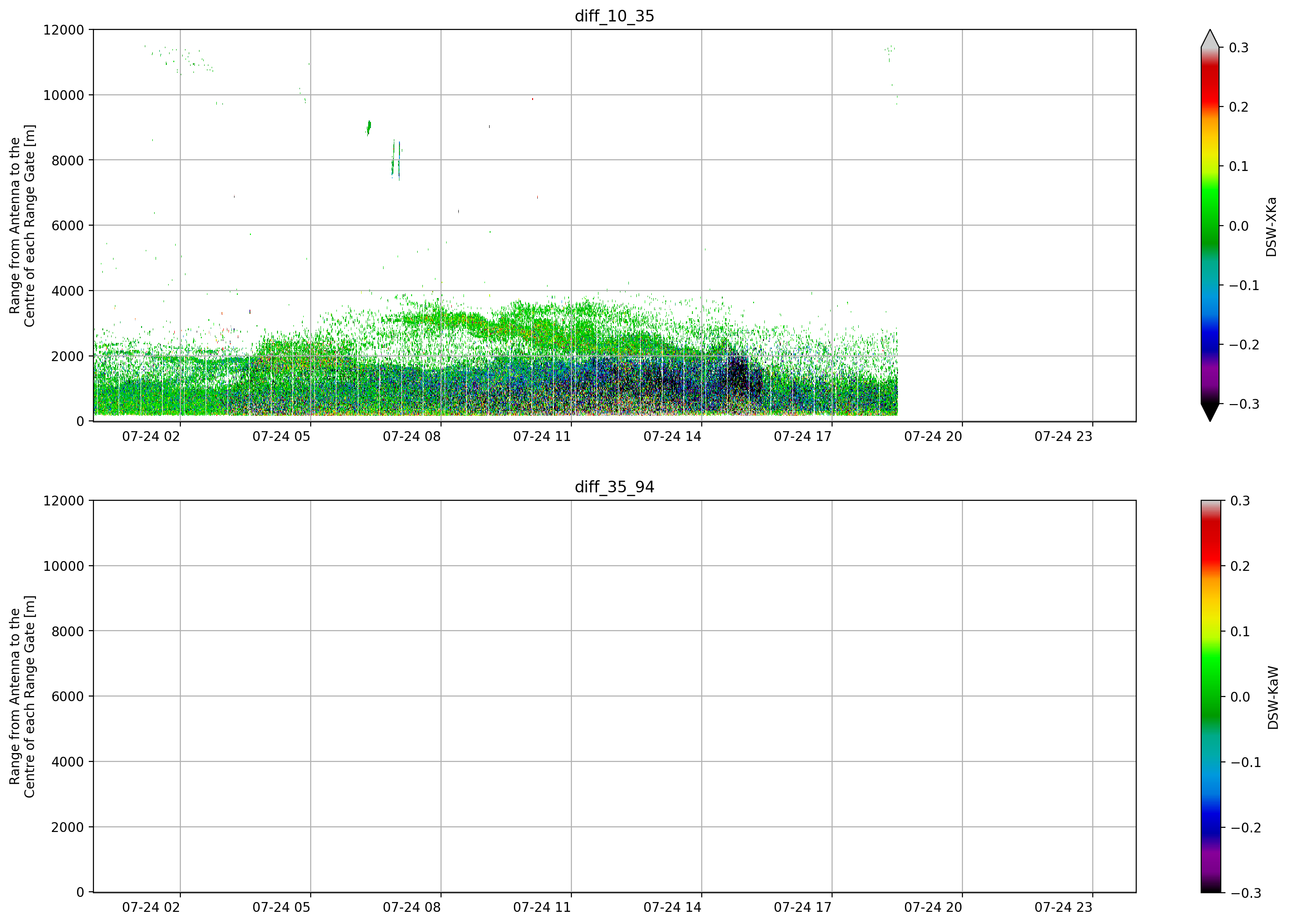This screenshot has width=1289, height=924.
Task: Click the 0.2 tick on DSW-KaW colorbar
Action: 1240,567
